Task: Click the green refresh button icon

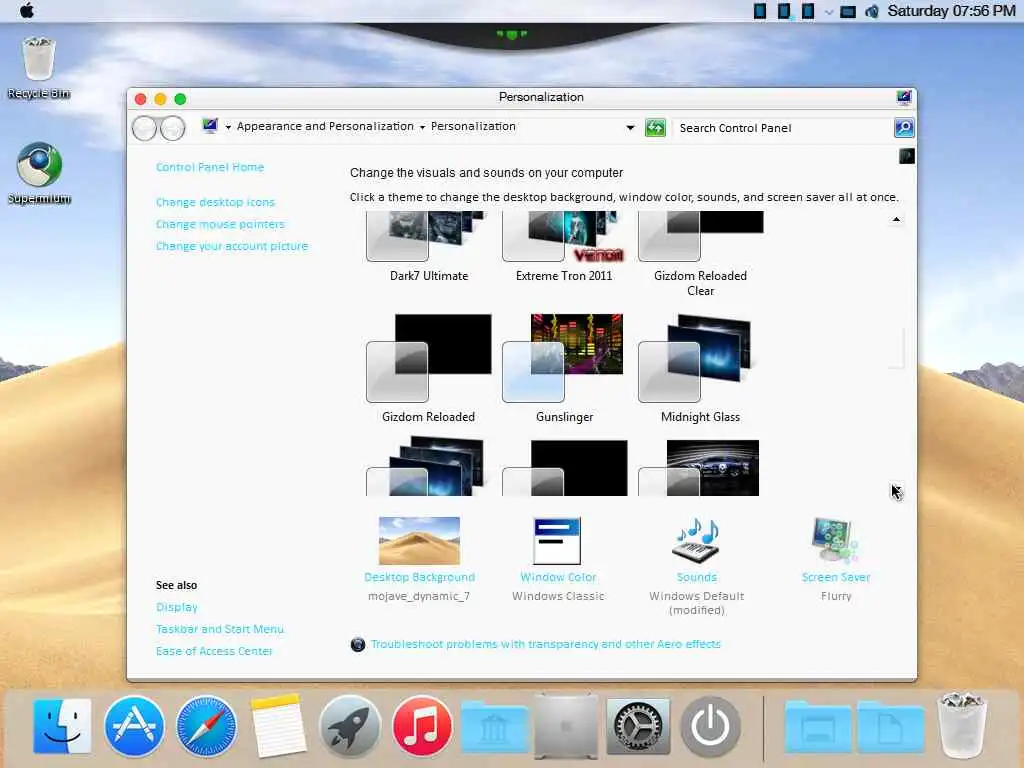Action: pos(655,127)
